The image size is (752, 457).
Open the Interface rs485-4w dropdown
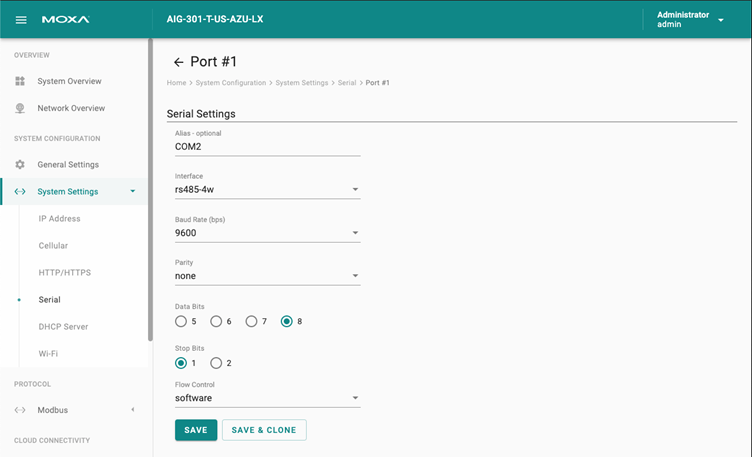267,189
